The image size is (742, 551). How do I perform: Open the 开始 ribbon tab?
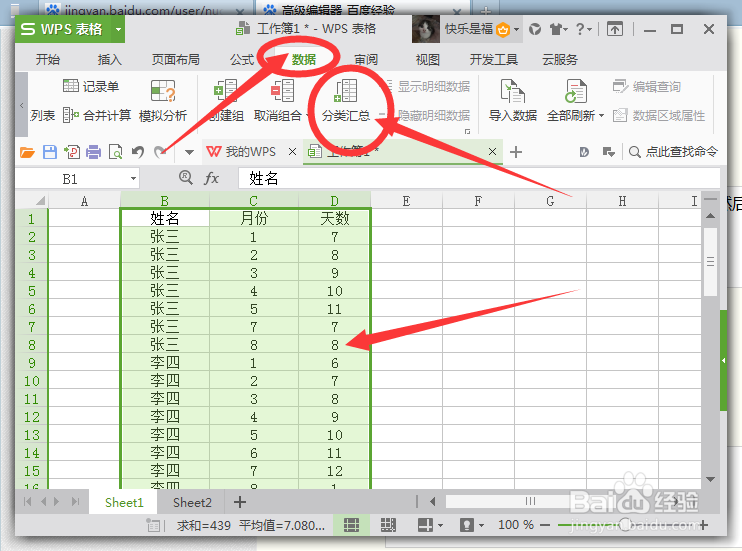click(x=48, y=59)
